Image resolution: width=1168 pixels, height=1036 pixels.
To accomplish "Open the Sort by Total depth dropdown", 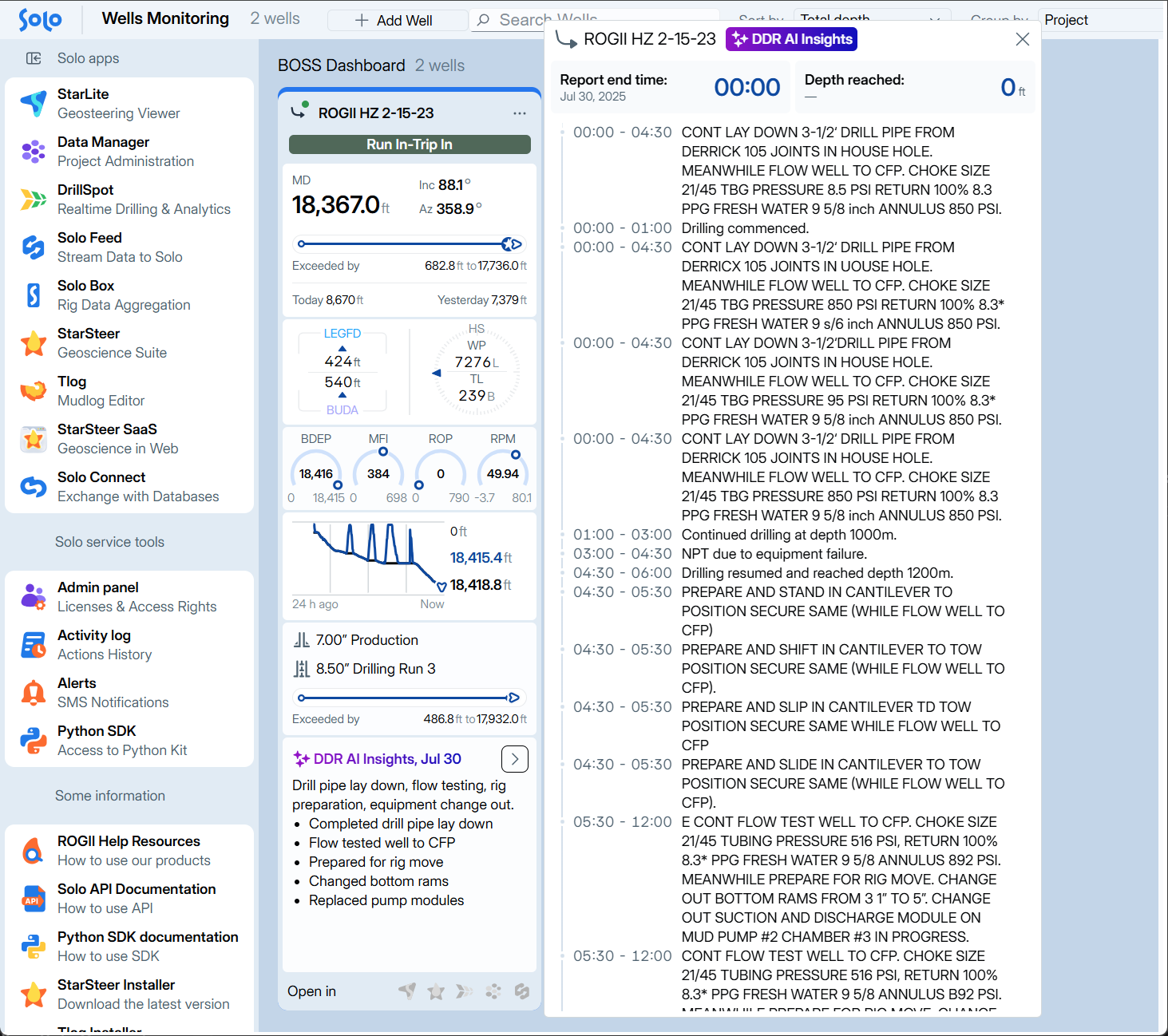I will point(872,20).
